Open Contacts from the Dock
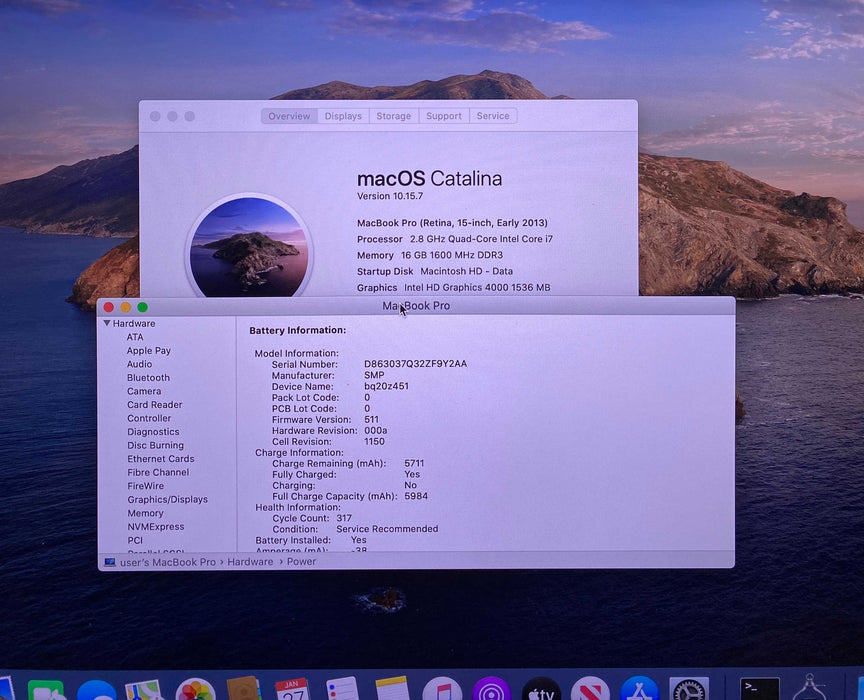Screen dimensions: 864x700 coord(243,689)
